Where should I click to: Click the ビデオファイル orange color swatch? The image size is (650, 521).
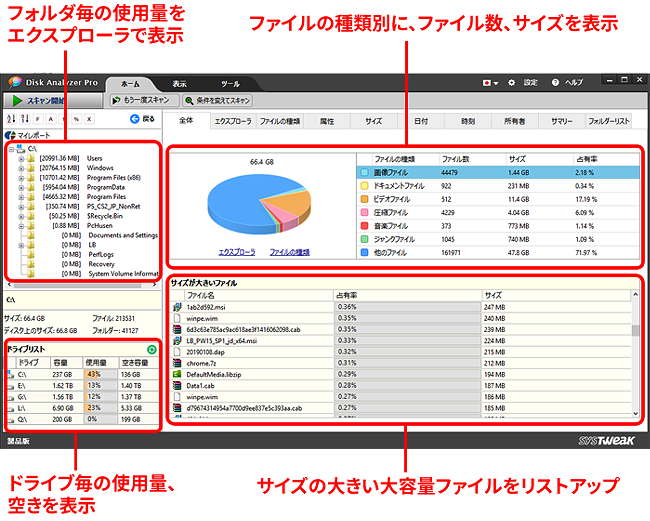pyautogui.click(x=364, y=199)
